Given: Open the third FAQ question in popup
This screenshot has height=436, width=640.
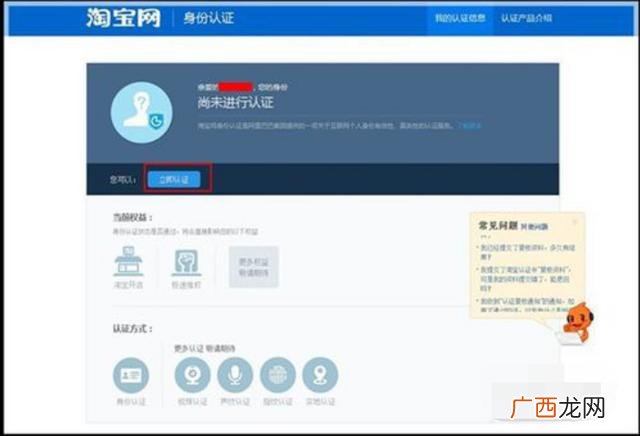Looking at the screenshot, I should (x=527, y=305).
